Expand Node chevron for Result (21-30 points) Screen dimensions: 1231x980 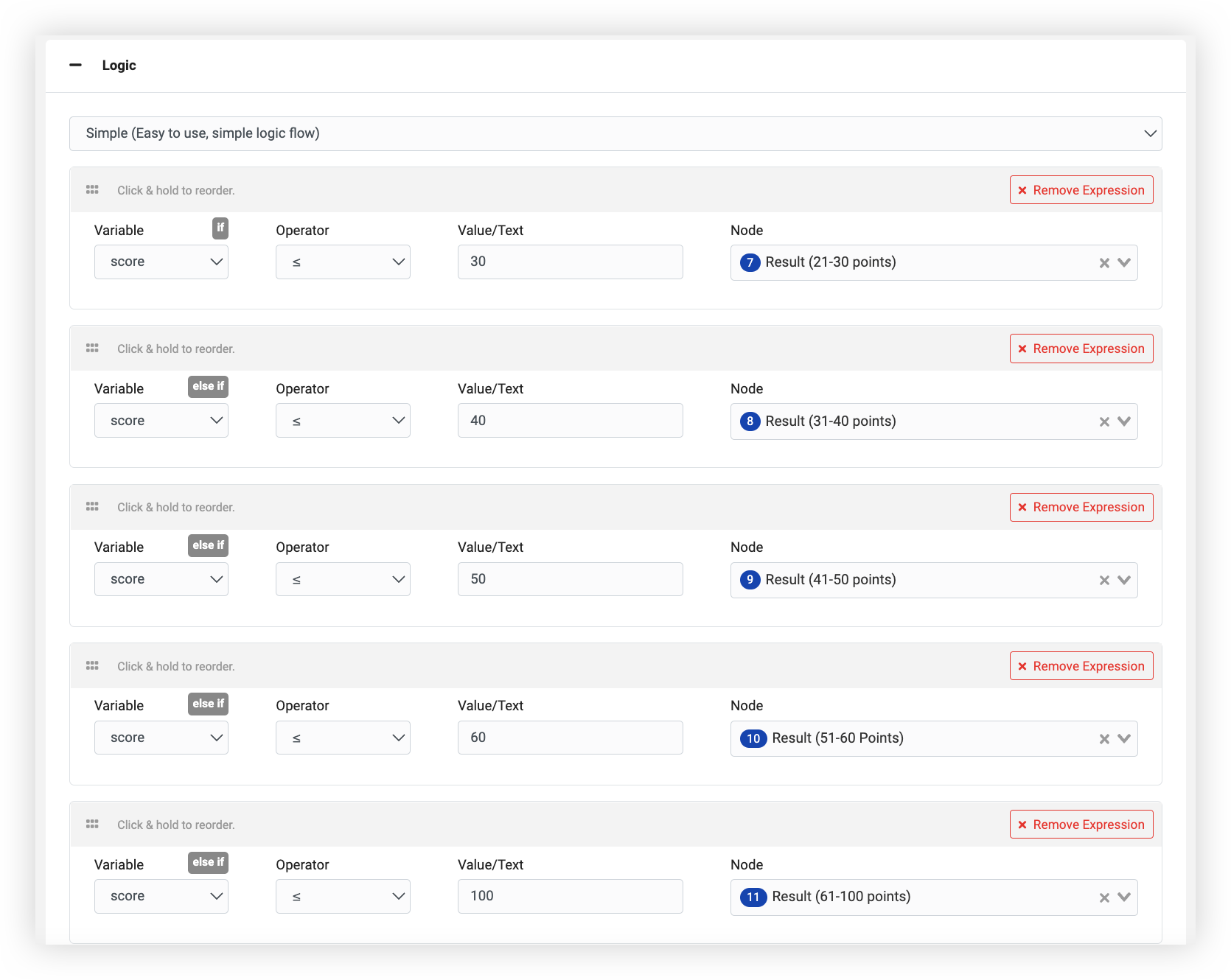(x=1124, y=262)
